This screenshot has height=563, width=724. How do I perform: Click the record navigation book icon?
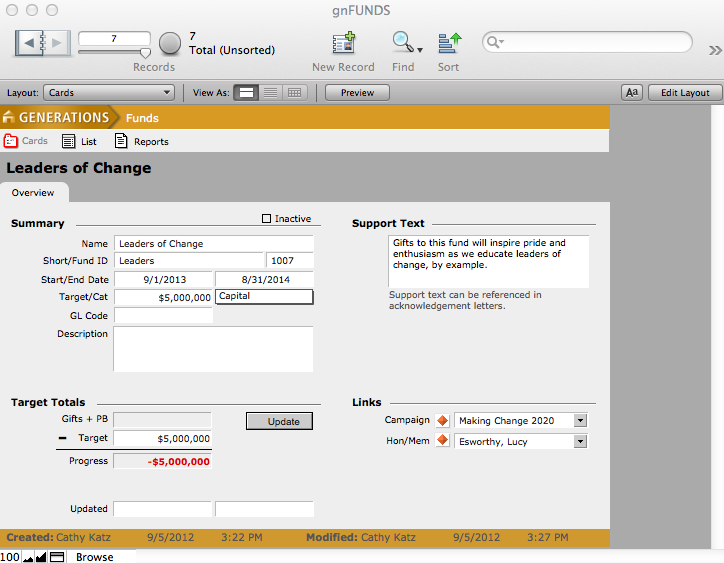pyautogui.click(x=43, y=43)
